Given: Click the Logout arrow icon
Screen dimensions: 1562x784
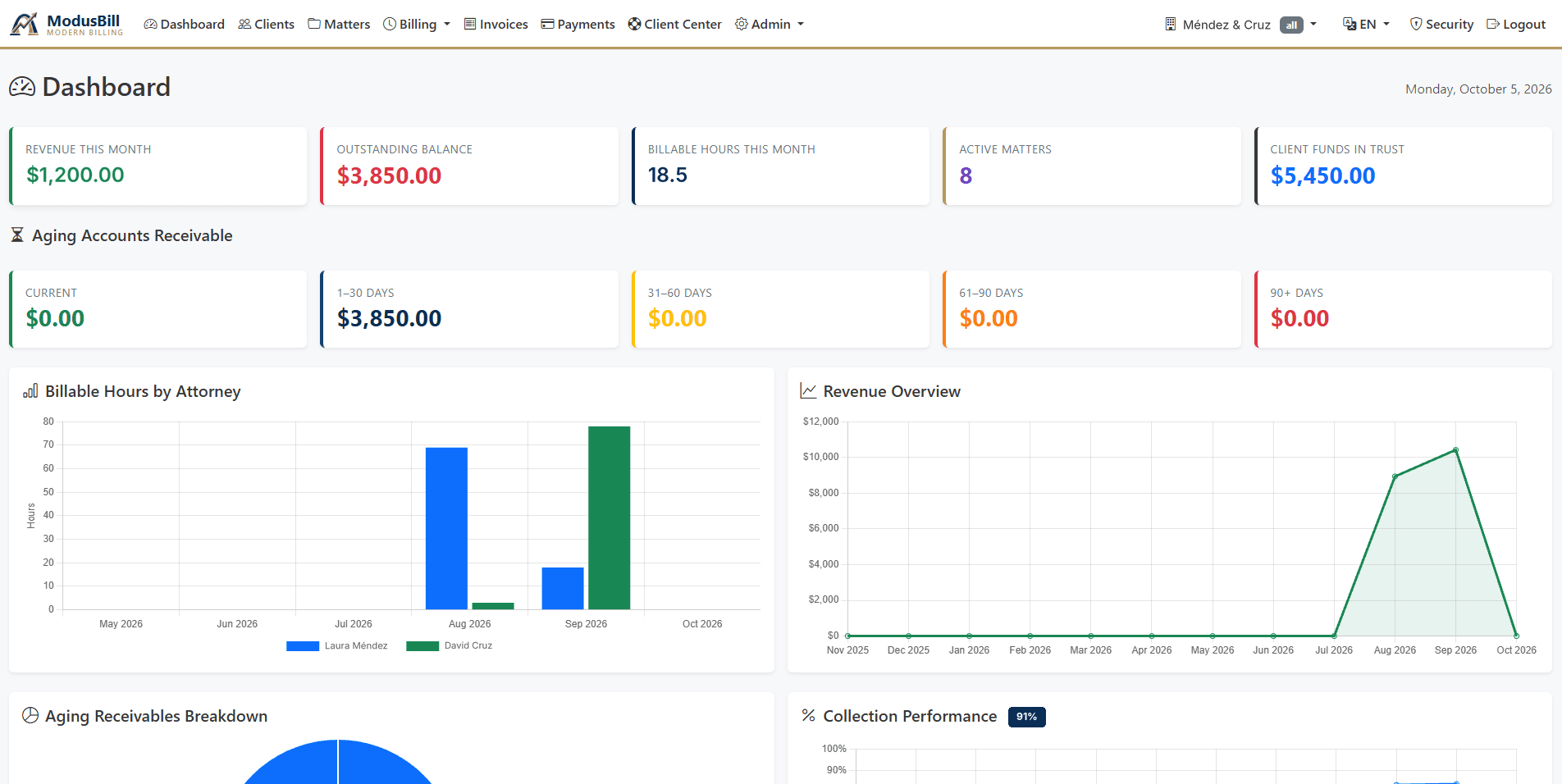Looking at the screenshot, I should [1493, 25].
